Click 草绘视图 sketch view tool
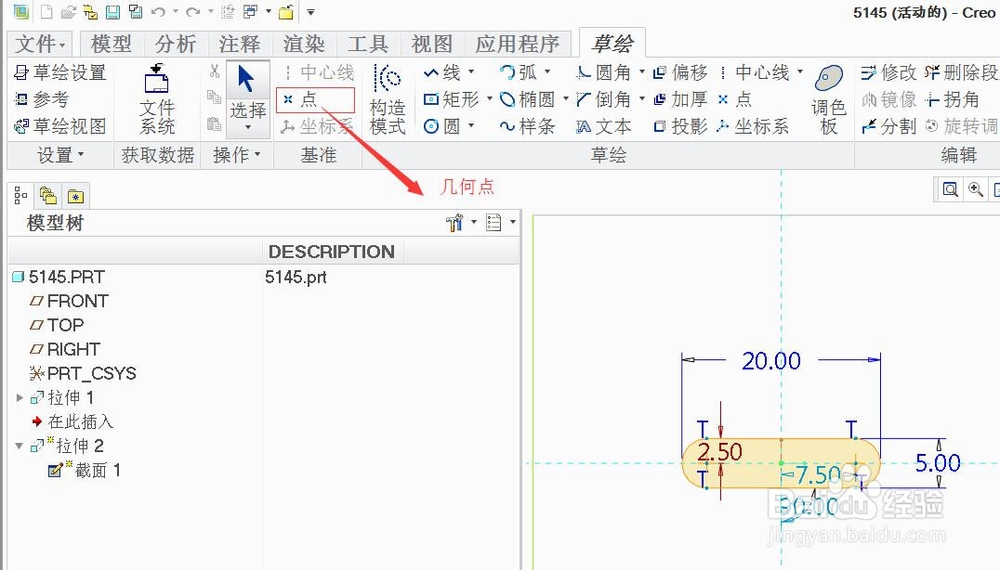Screen dimensions: 1000x570 click(x=60, y=126)
